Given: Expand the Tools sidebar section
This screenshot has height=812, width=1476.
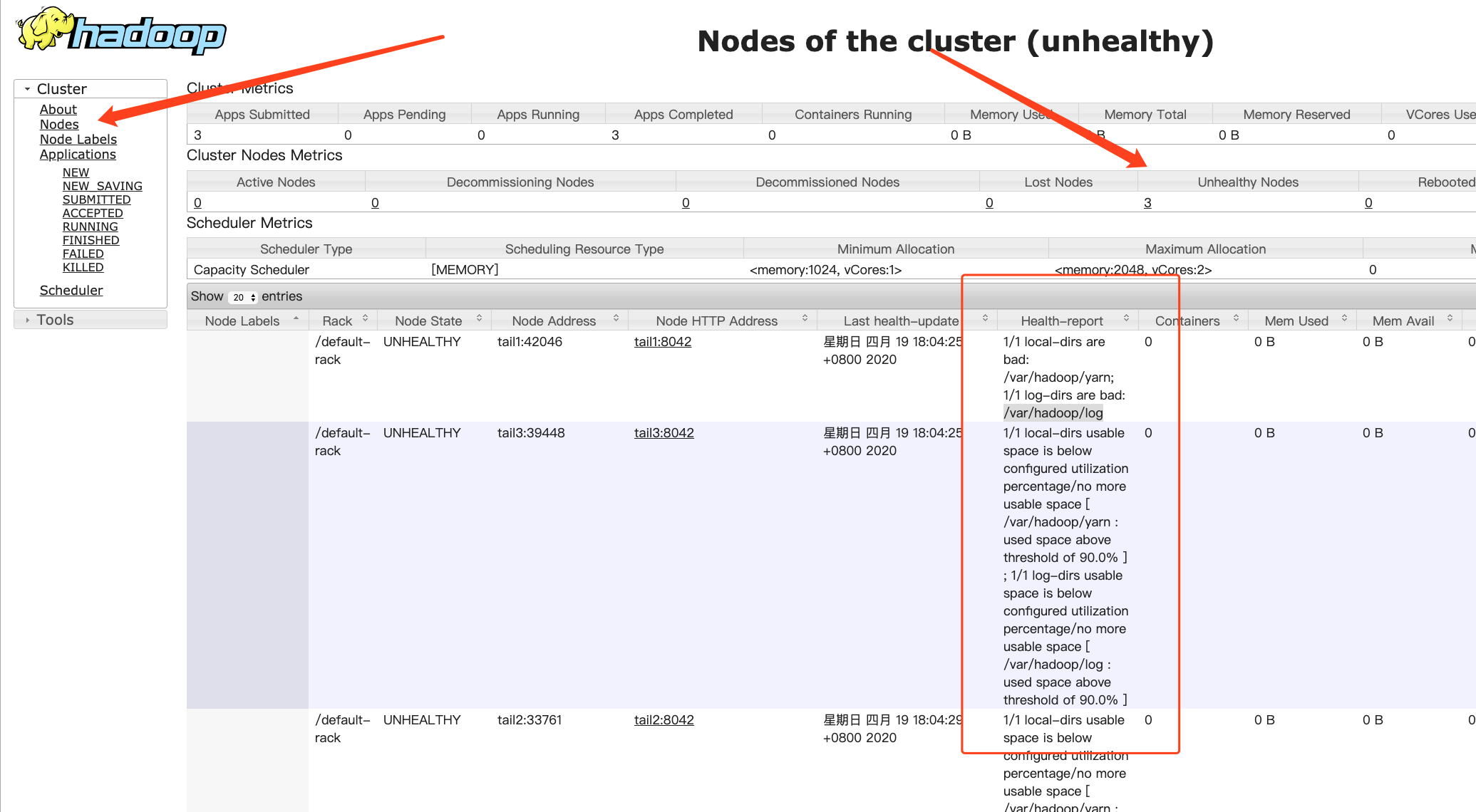Looking at the screenshot, I should pyautogui.click(x=27, y=320).
